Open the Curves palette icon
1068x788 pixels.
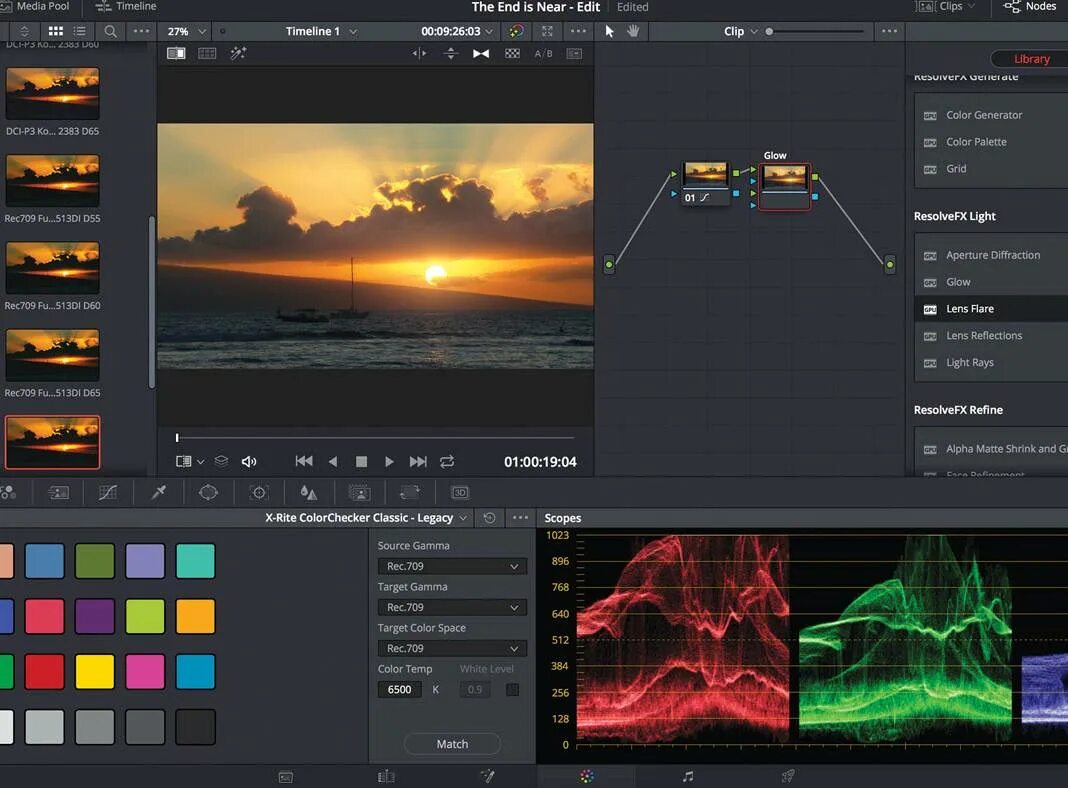108,492
